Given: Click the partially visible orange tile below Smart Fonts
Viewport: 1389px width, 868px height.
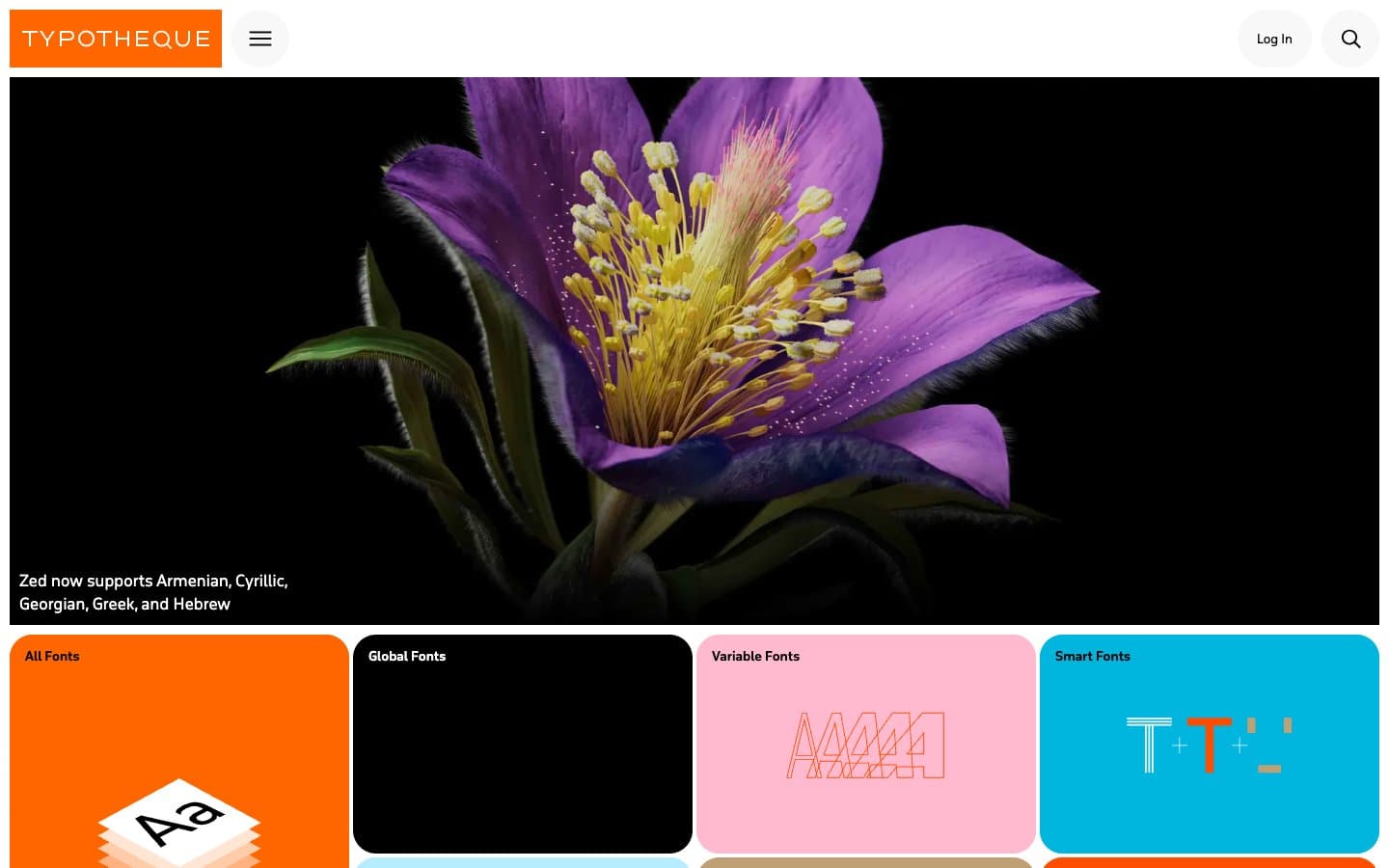Looking at the screenshot, I should click(1209, 863).
